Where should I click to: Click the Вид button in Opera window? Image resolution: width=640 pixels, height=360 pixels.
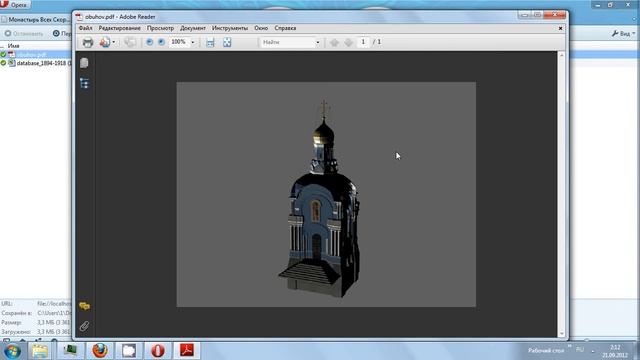click(x=623, y=33)
